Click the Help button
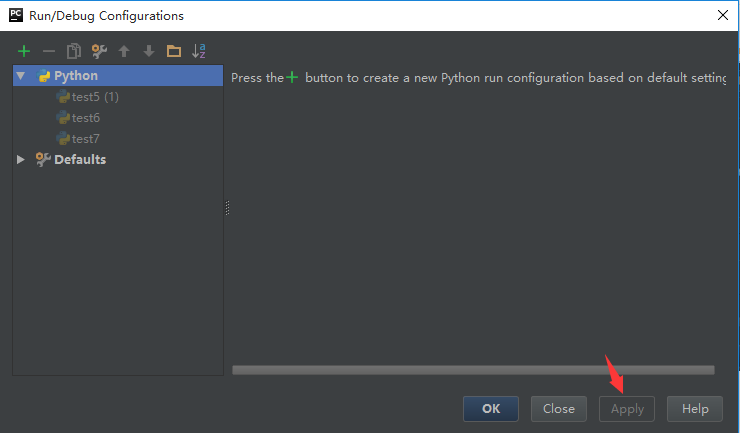 pos(695,409)
